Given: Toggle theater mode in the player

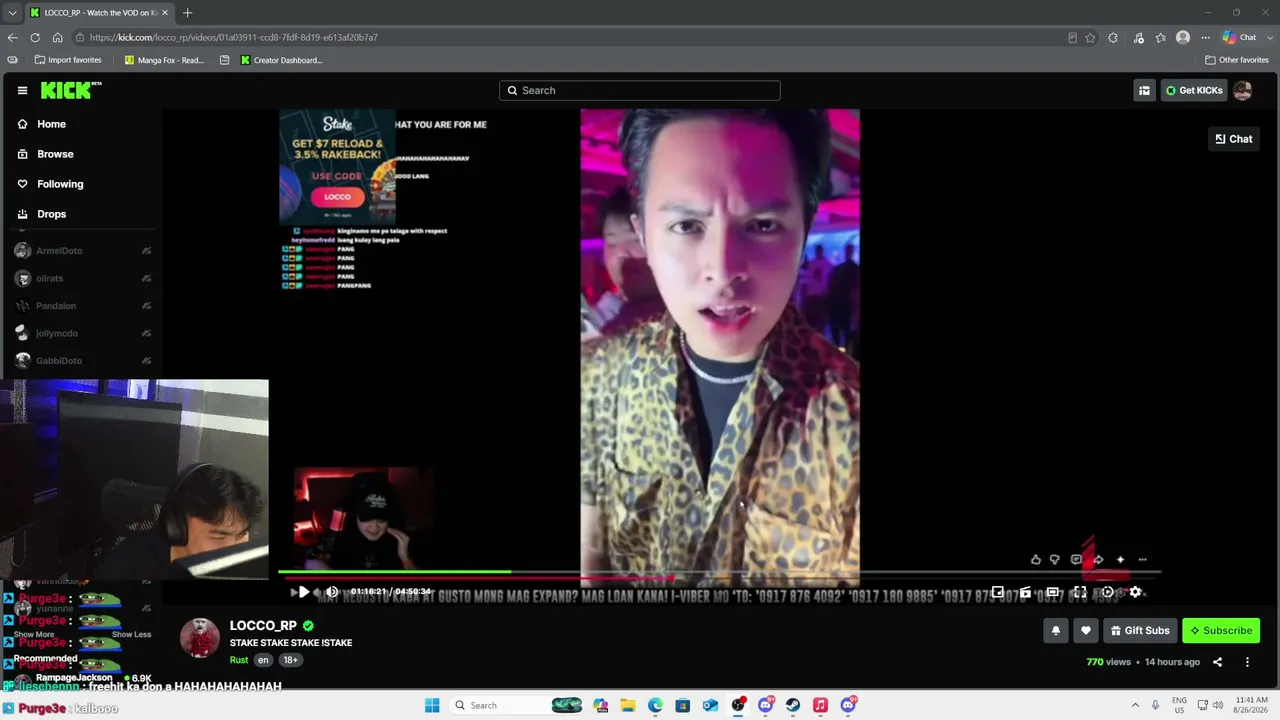Looking at the screenshot, I should pos(1053,592).
